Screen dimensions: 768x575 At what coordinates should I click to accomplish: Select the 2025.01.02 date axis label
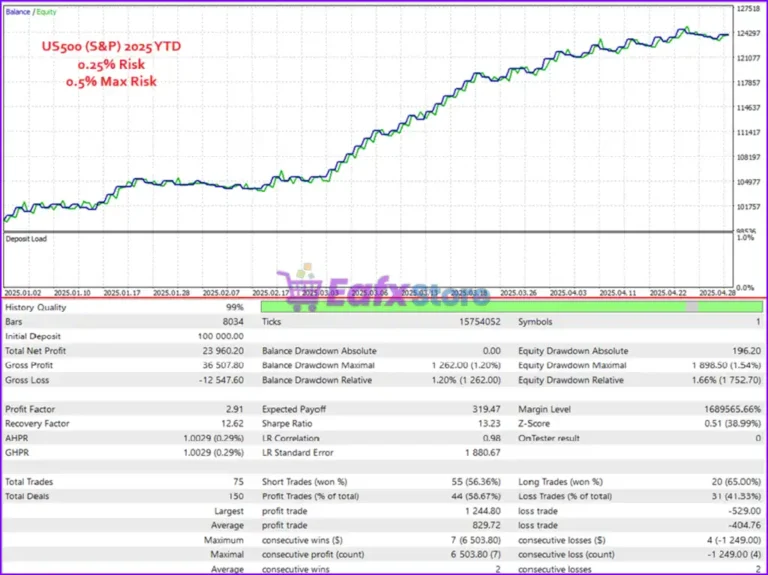coord(23,293)
